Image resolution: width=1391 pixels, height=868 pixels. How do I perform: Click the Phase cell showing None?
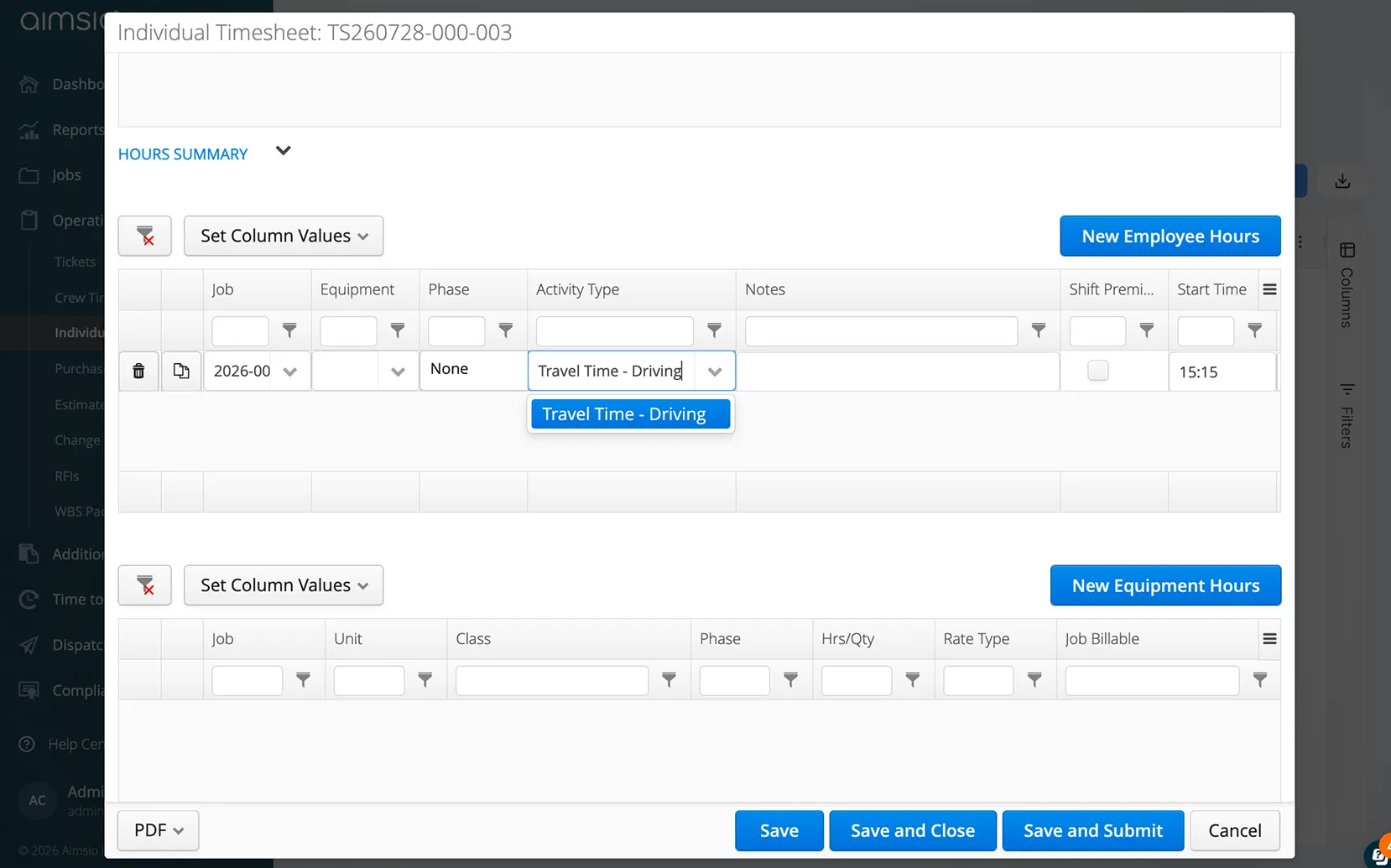coord(473,370)
